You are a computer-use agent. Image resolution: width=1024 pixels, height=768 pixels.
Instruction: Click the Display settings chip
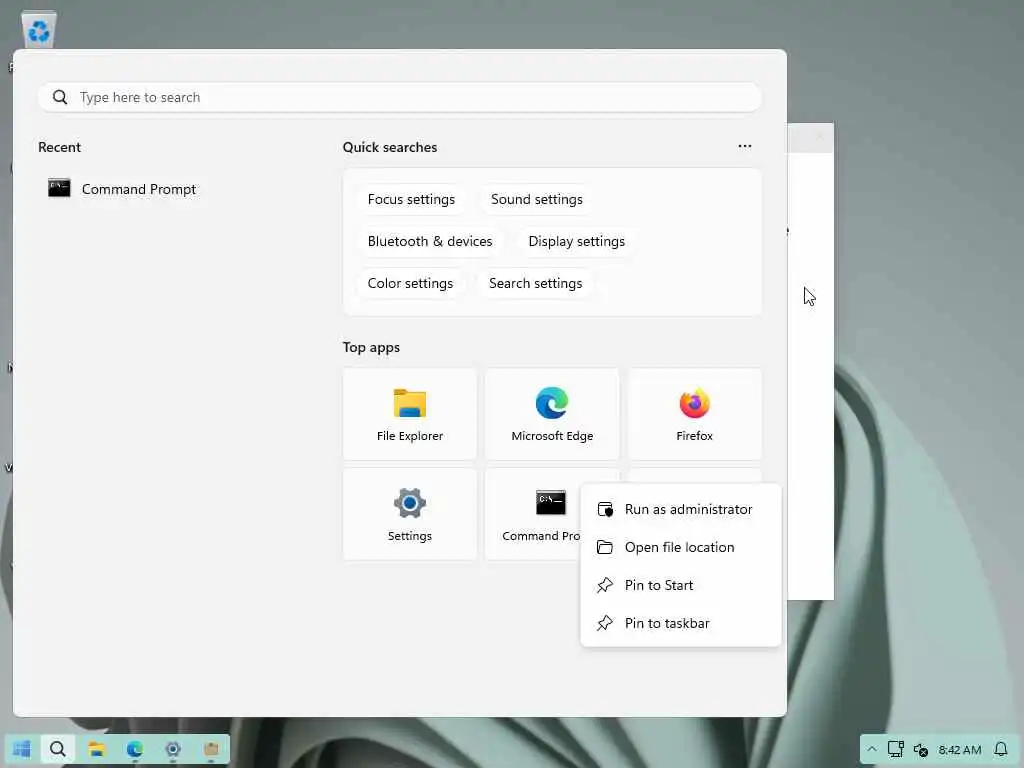pos(576,241)
